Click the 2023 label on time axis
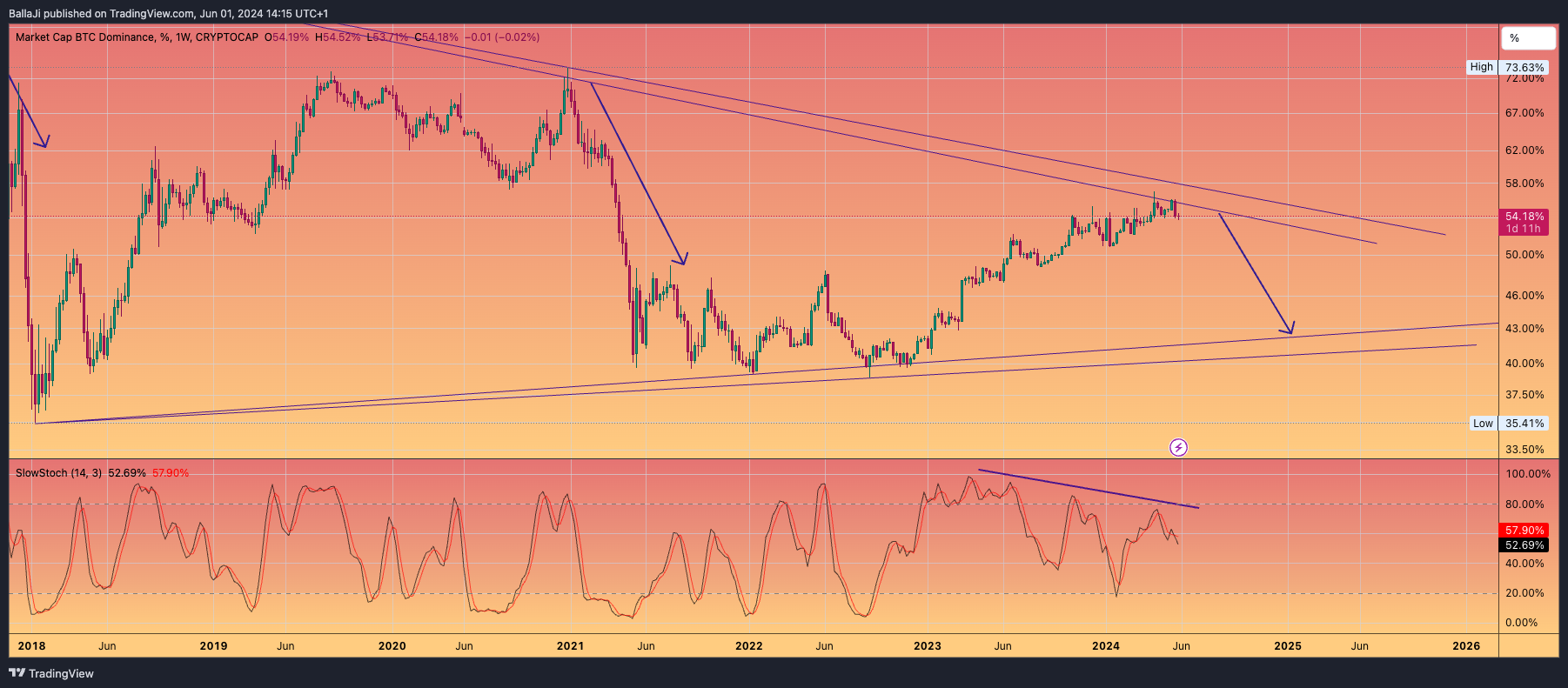1568x688 pixels. 927,645
